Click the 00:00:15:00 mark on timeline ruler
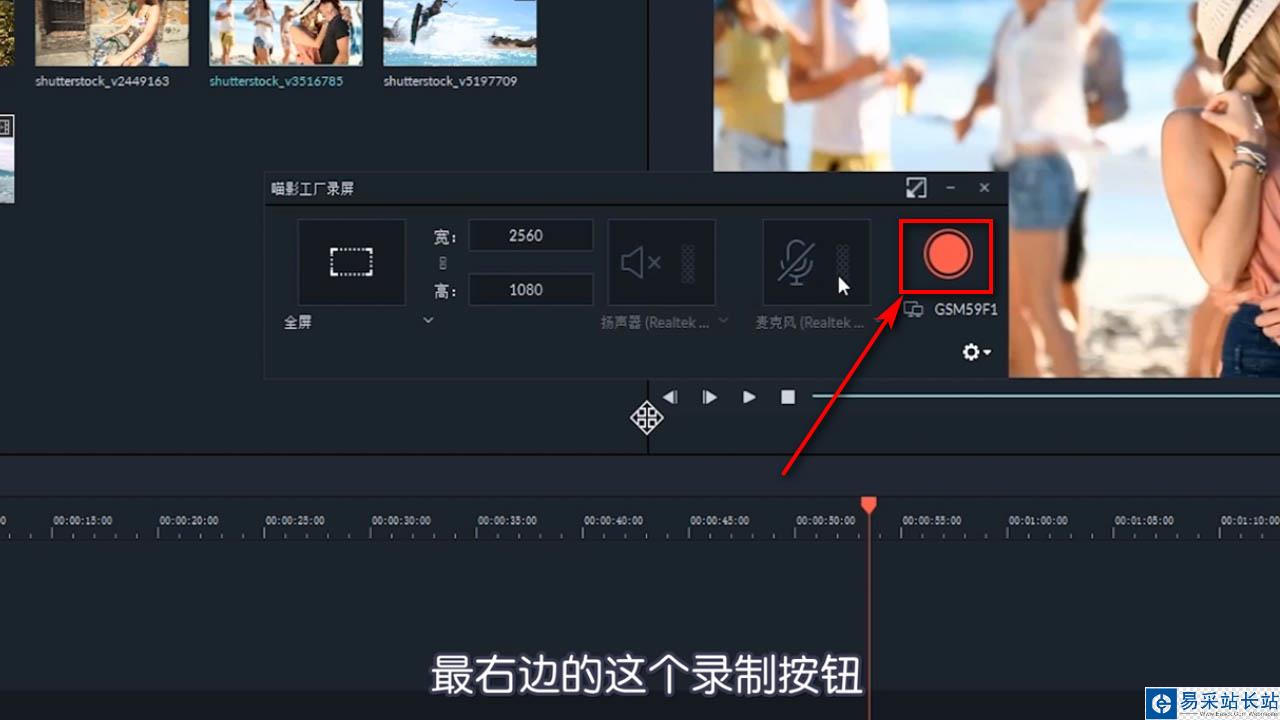 point(82,521)
